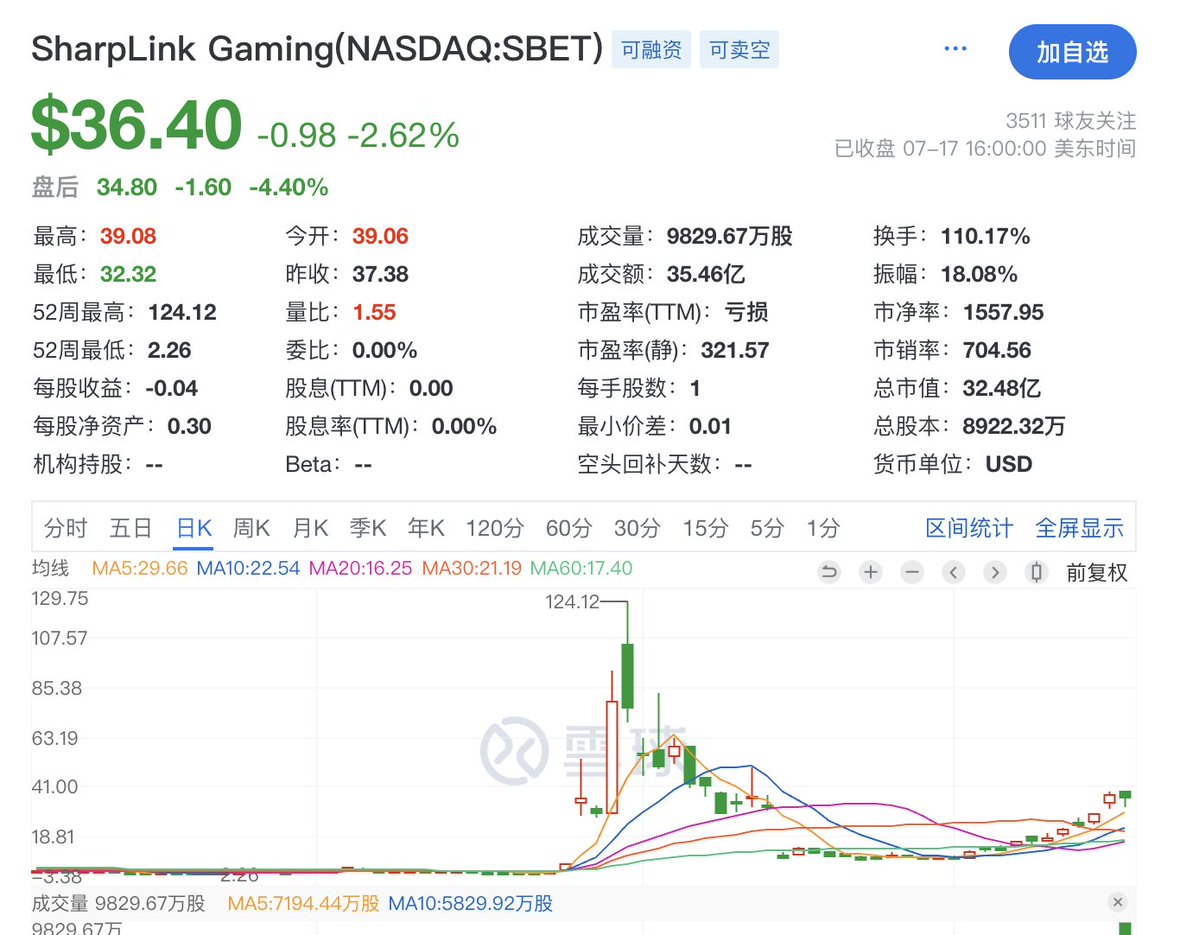Click the 可融资 tag

[x=651, y=50]
